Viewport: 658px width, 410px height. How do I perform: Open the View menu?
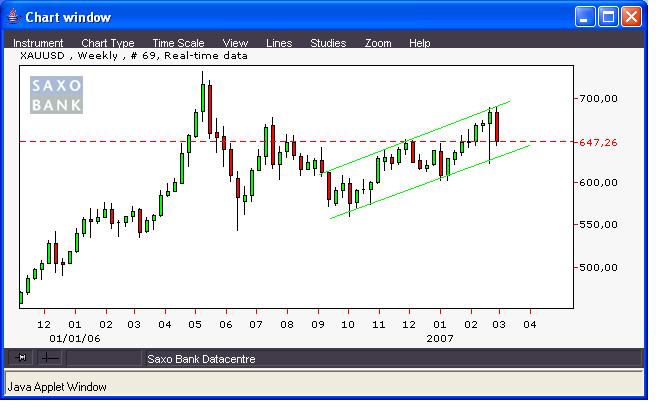[235, 43]
